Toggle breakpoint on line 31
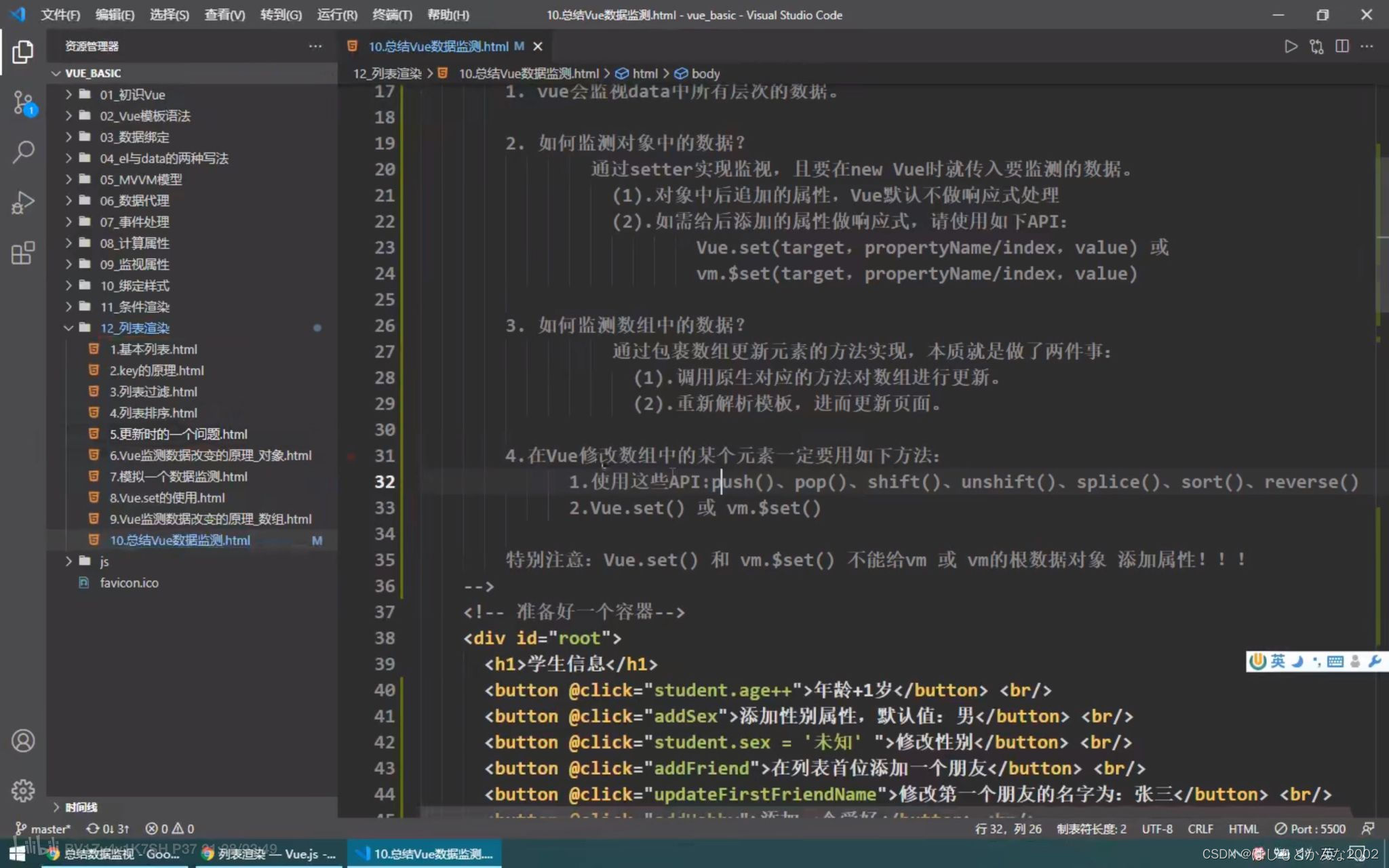 [351, 456]
